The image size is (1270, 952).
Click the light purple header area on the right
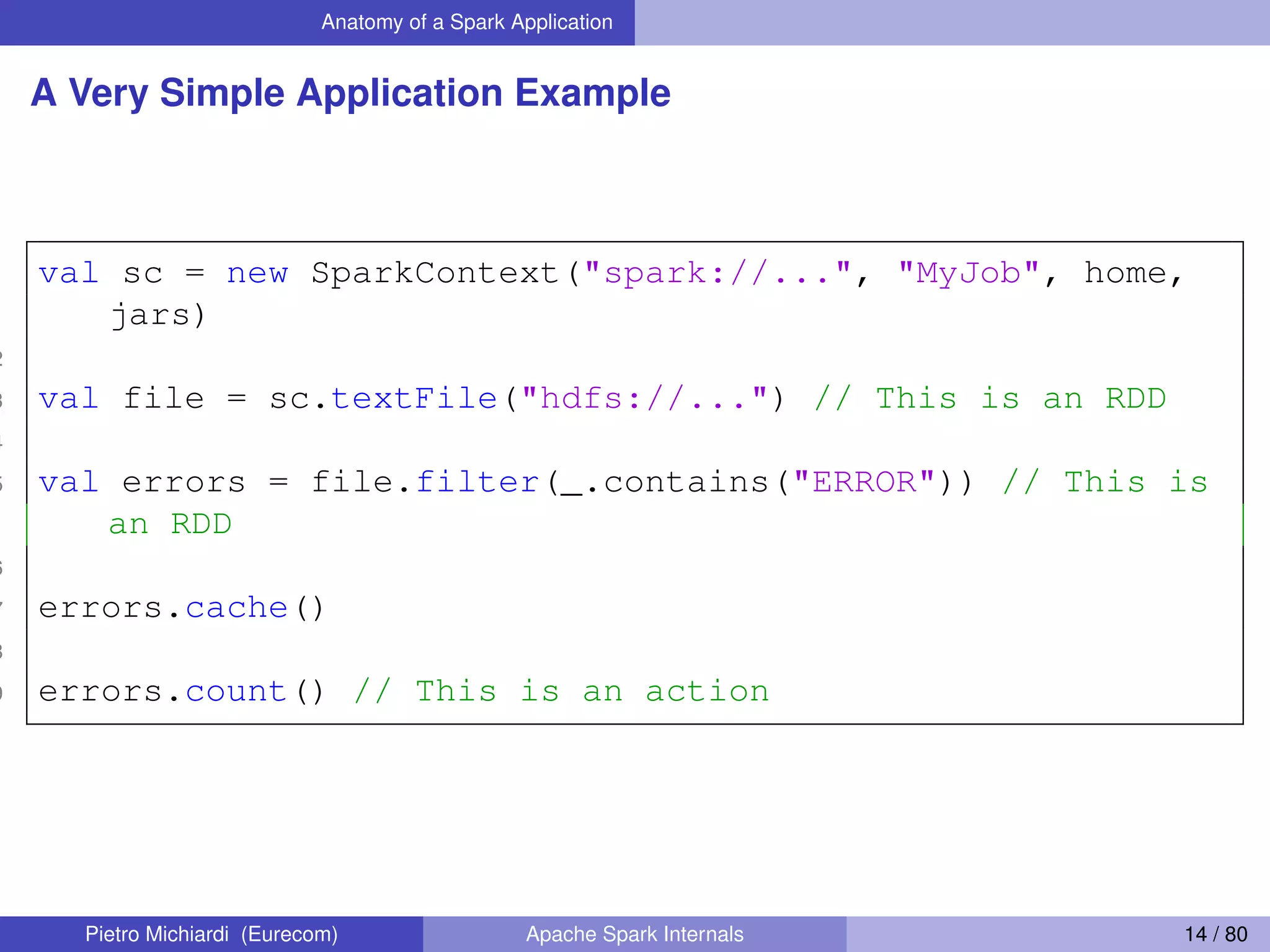(952, 22)
